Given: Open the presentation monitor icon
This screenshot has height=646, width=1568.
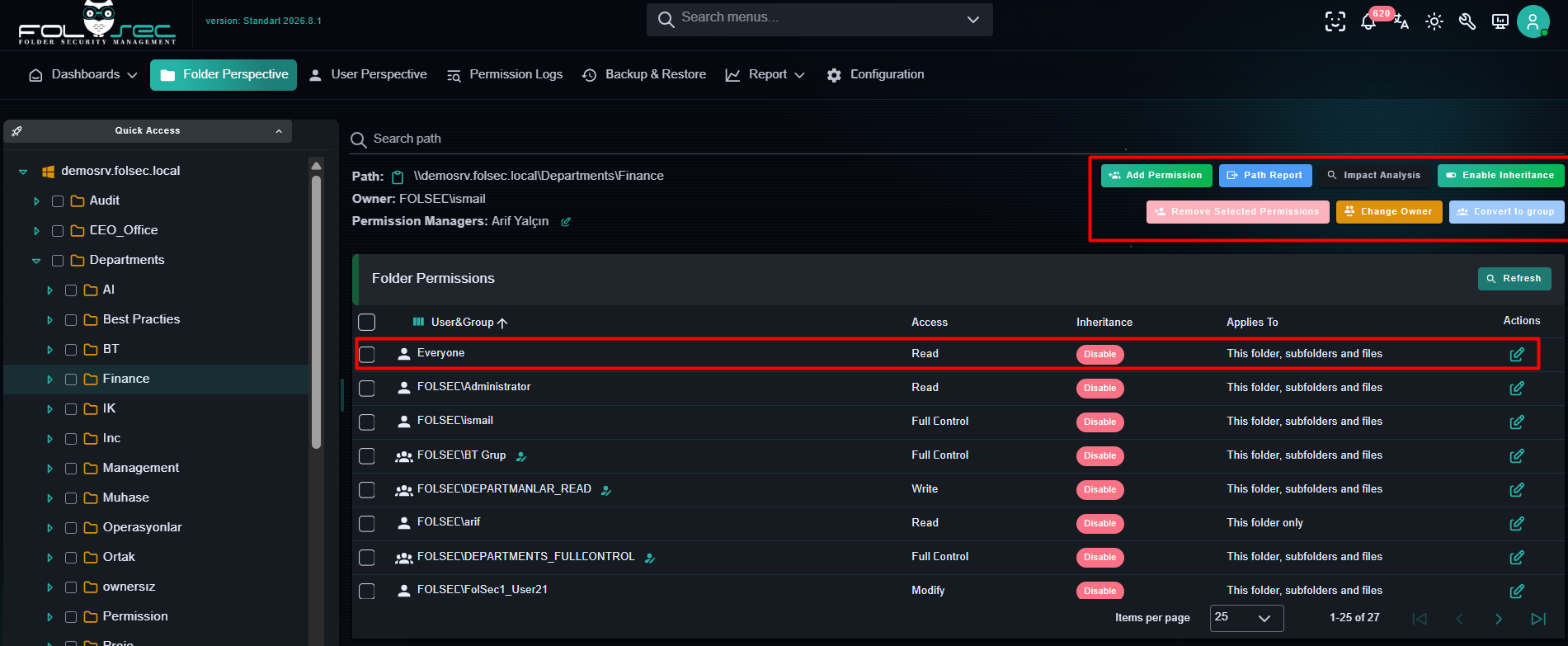Looking at the screenshot, I should pyautogui.click(x=1500, y=21).
